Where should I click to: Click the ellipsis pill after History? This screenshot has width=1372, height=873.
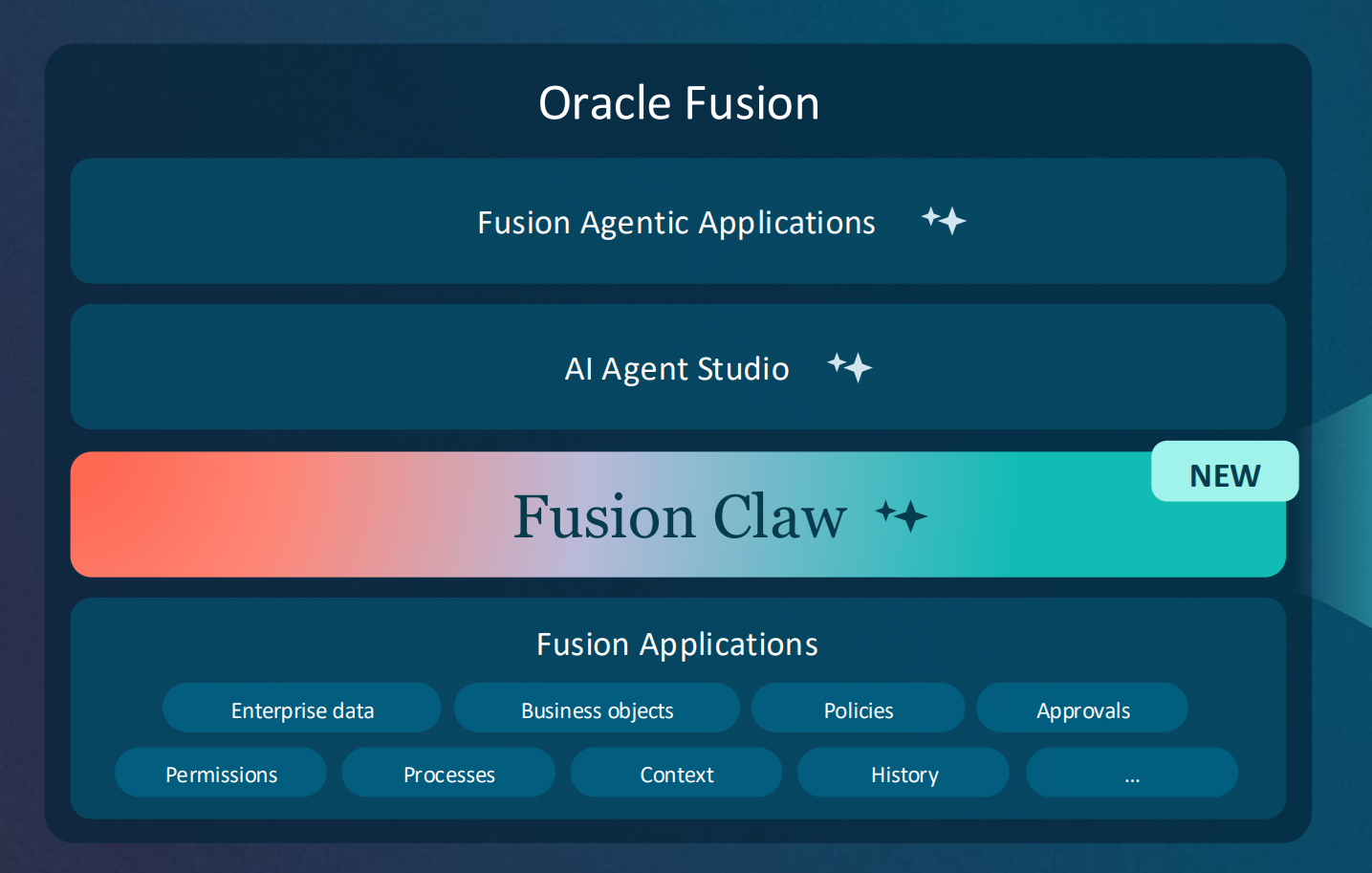tap(1132, 773)
